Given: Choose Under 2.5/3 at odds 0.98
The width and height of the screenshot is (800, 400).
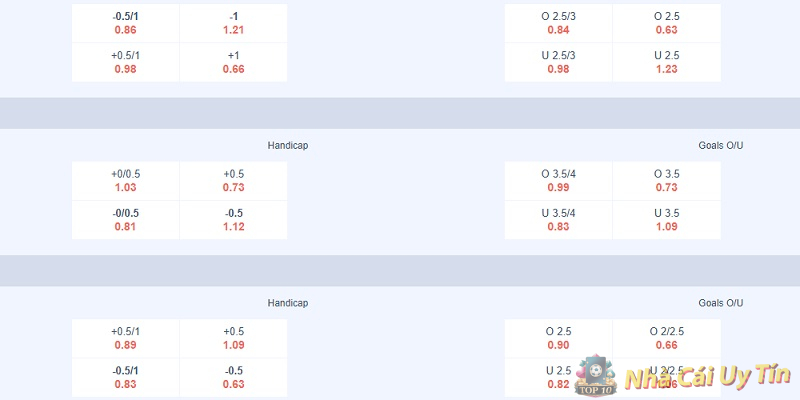Looking at the screenshot, I should [558, 62].
